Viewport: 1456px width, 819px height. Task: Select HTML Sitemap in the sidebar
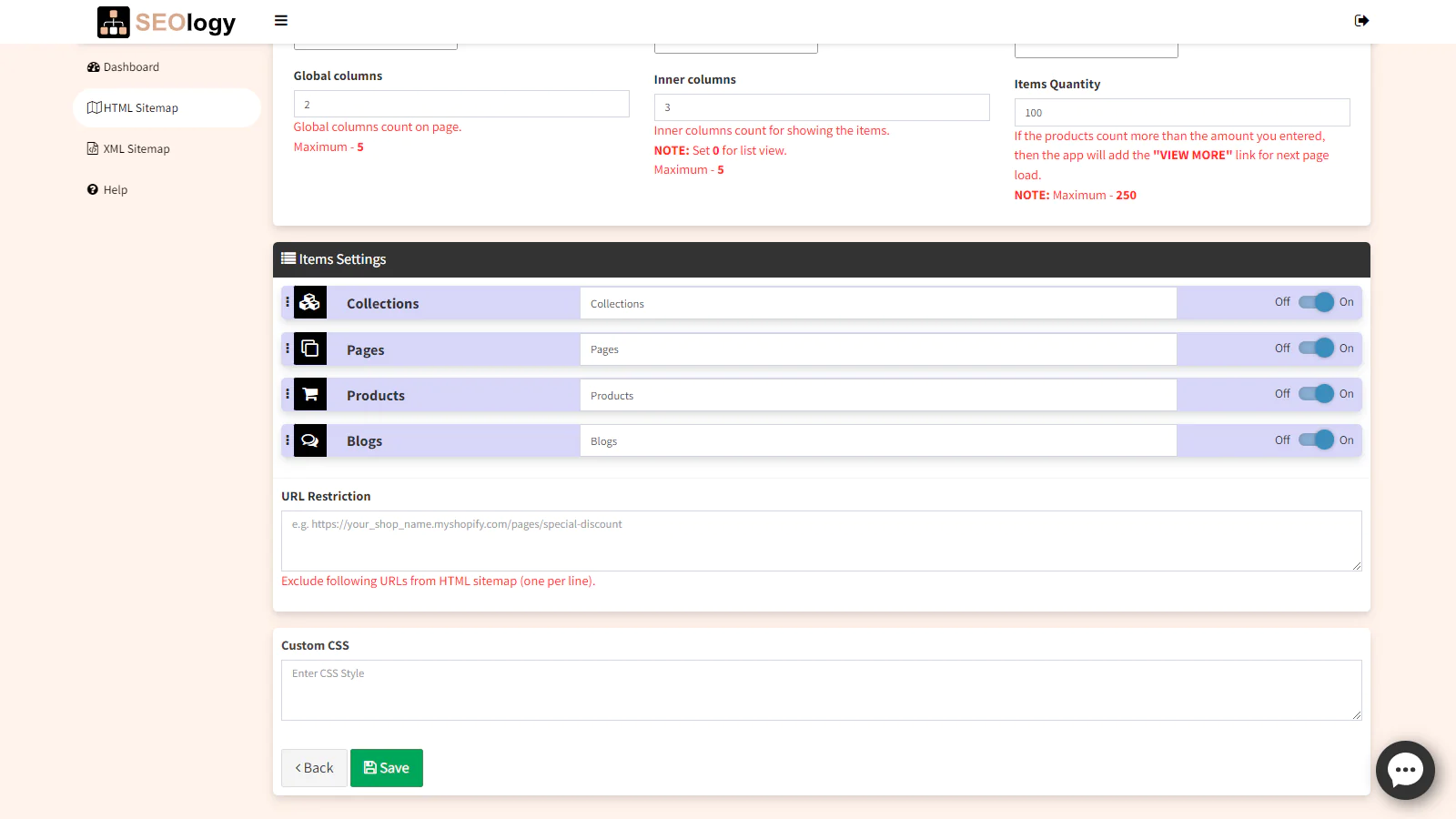[x=167, y=107]
